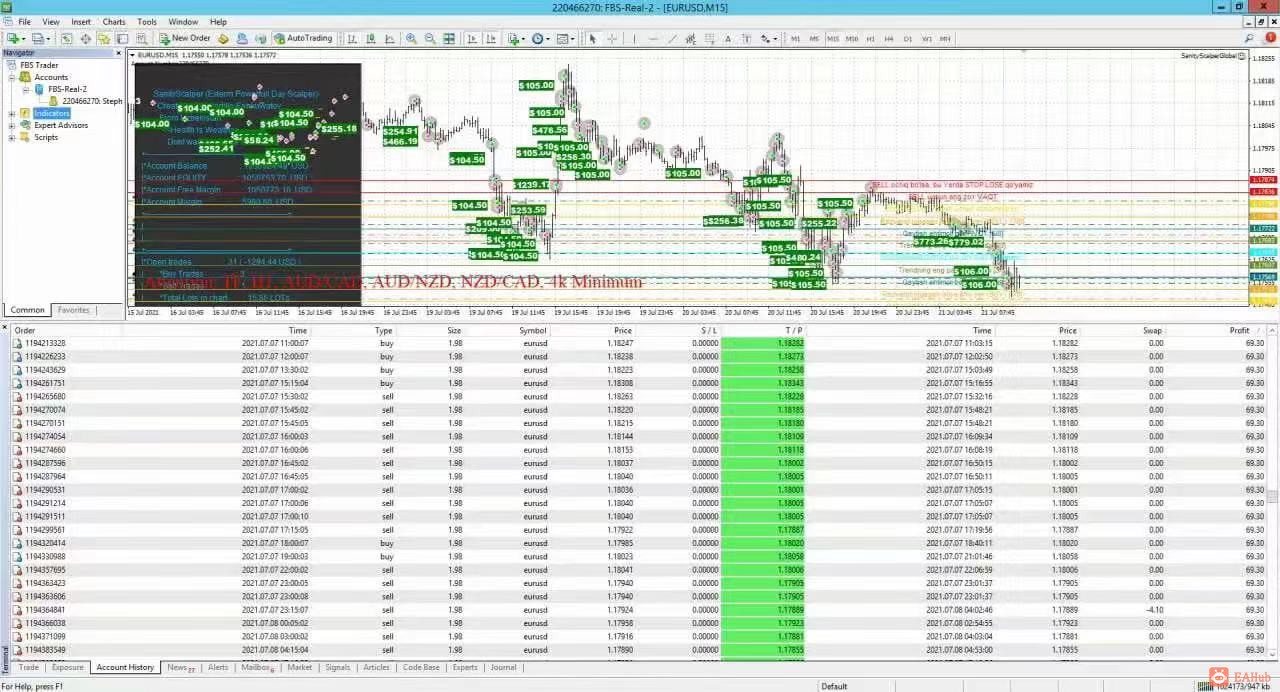Open the arrows objects dropdown
Viewport: 1280px width, 692px height.
pyautogui.click(x=768, y=38)
